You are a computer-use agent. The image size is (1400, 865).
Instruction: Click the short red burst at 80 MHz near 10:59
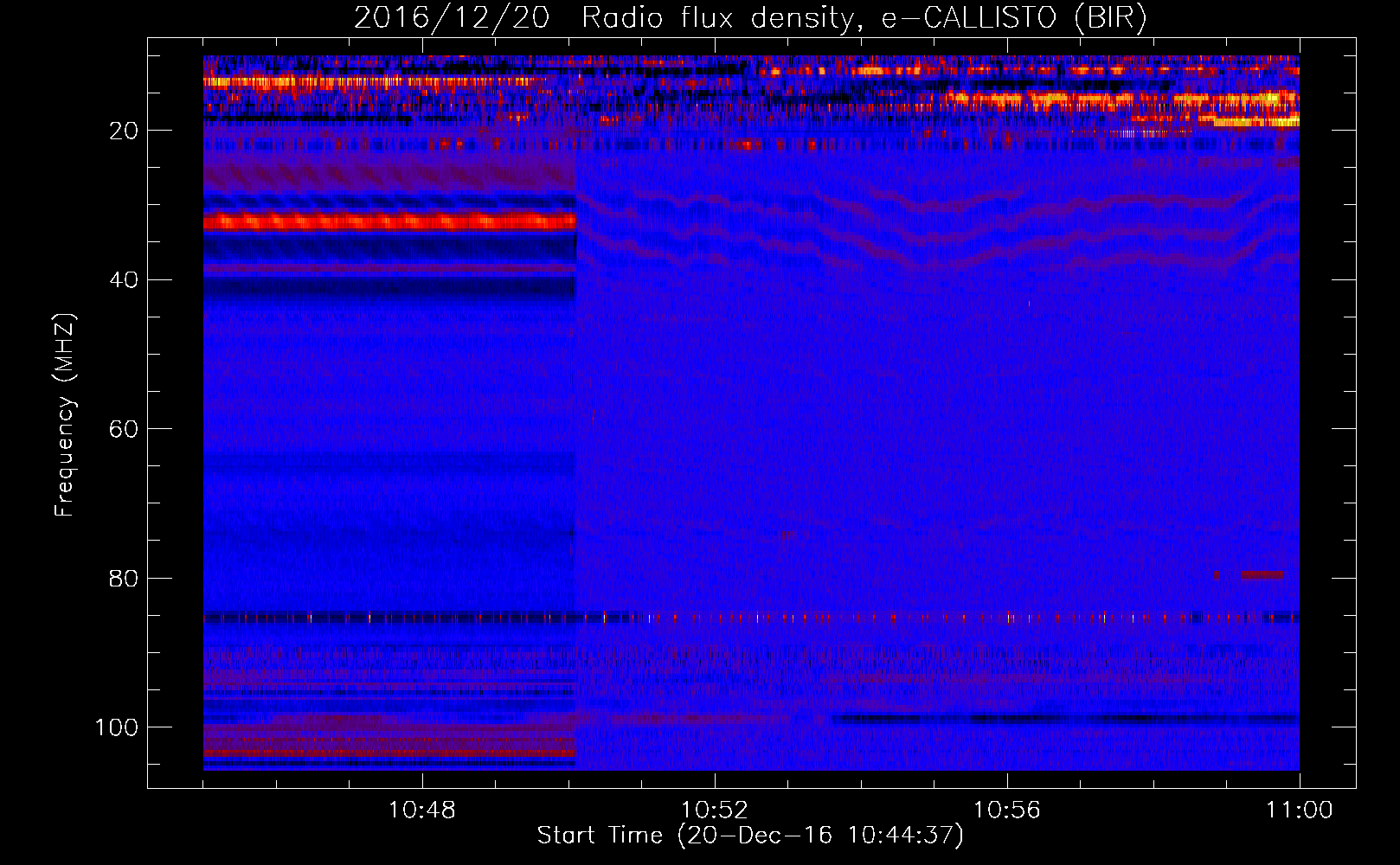coord(1262,574)
